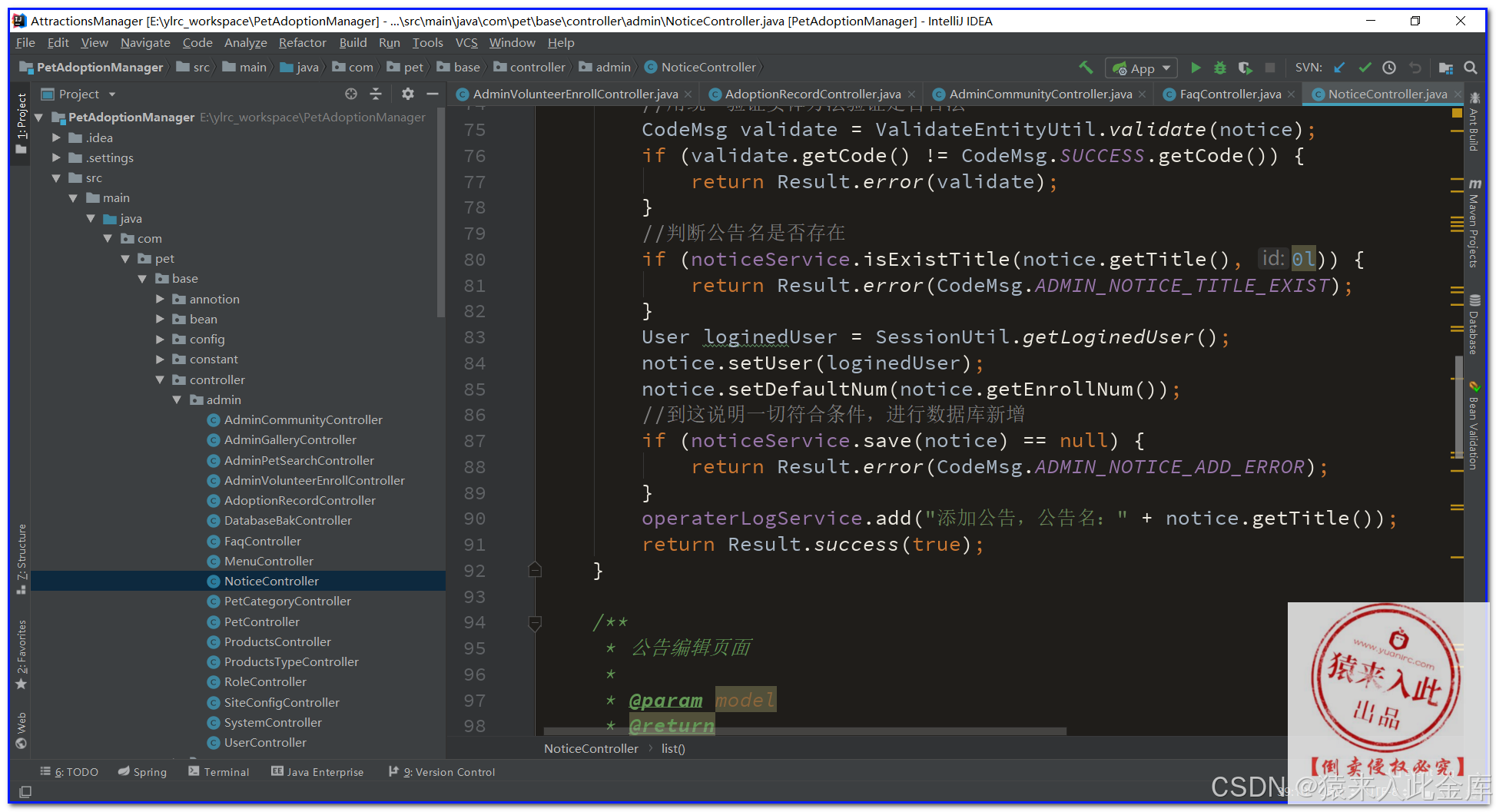Image resolution: width=1496 pixels, height=812 pixels.
Task: Close the AdminCommunityController.java tab
Action: (x=1143, y=94)
